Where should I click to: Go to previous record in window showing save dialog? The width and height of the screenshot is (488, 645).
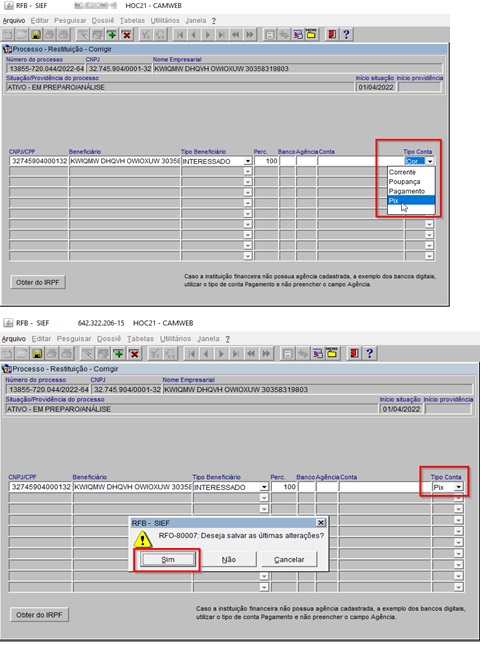[206, 353]
